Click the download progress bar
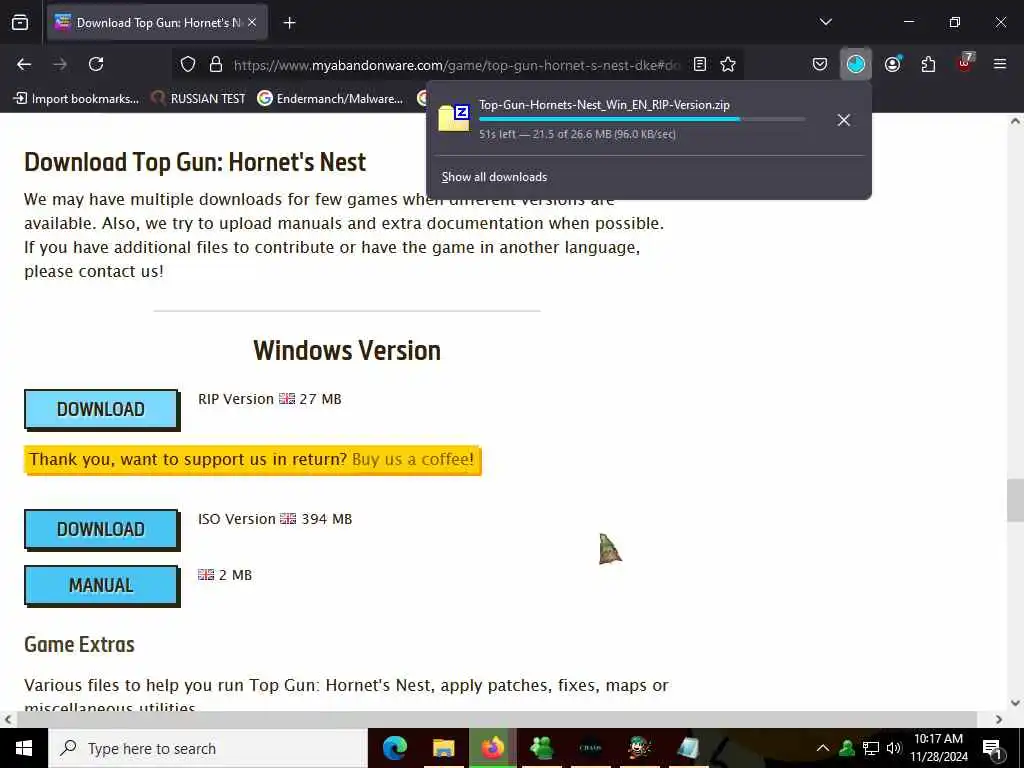The width and height of the screenshot is (1024, 768). pyautogui.click(x=642, y=120)
